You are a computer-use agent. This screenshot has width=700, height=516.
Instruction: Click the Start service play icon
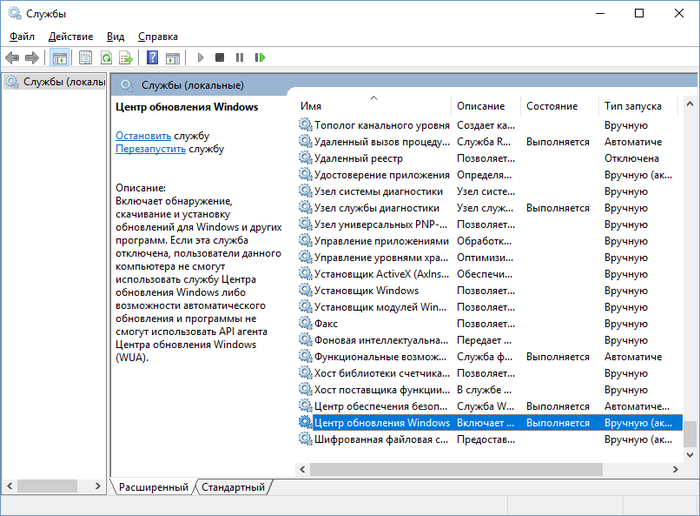click(x=200, y=58)
